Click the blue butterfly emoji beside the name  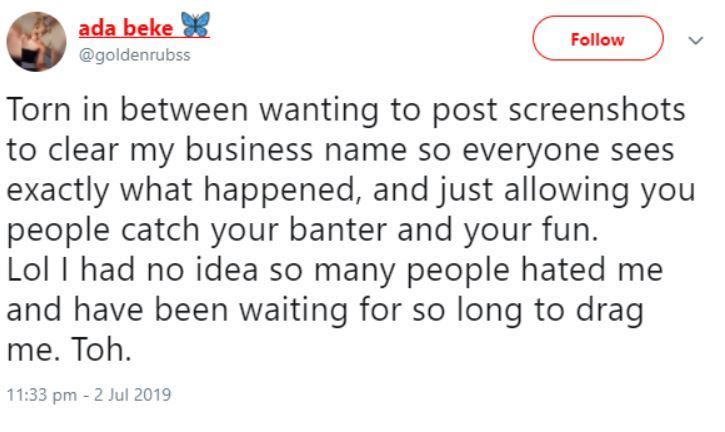(197, 28)
